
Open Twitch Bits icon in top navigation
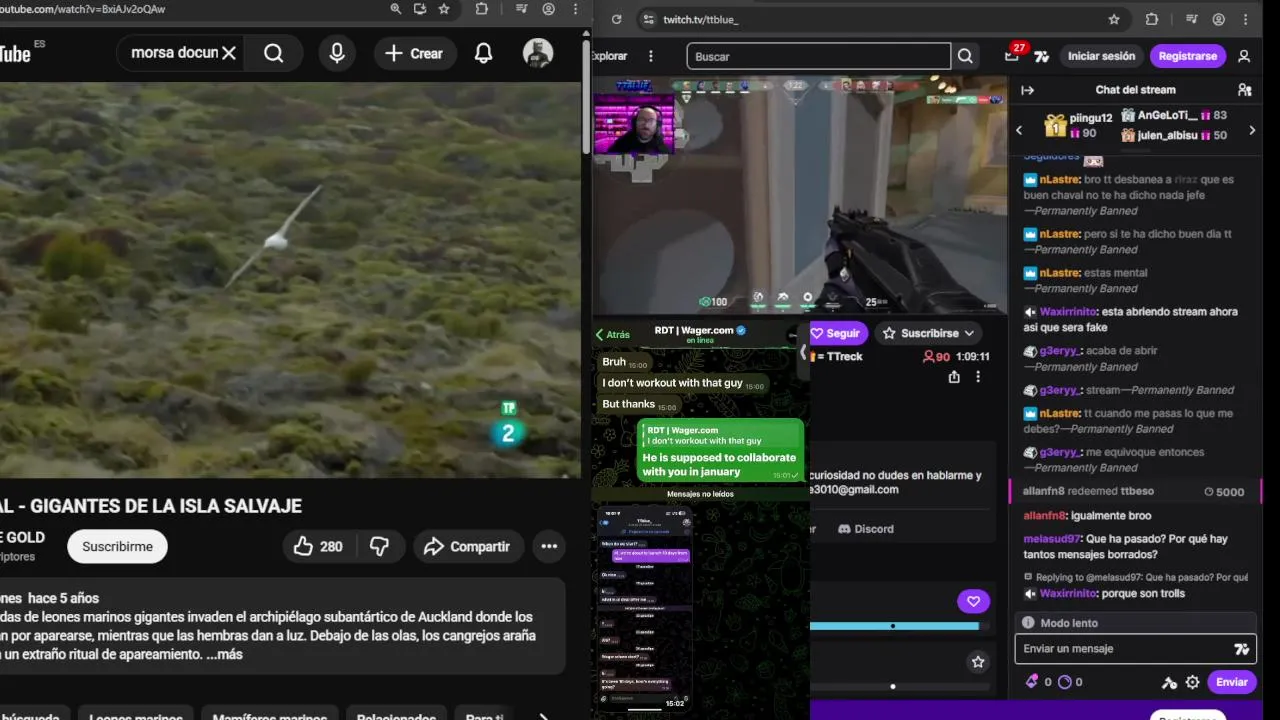tap(1042, 56)
